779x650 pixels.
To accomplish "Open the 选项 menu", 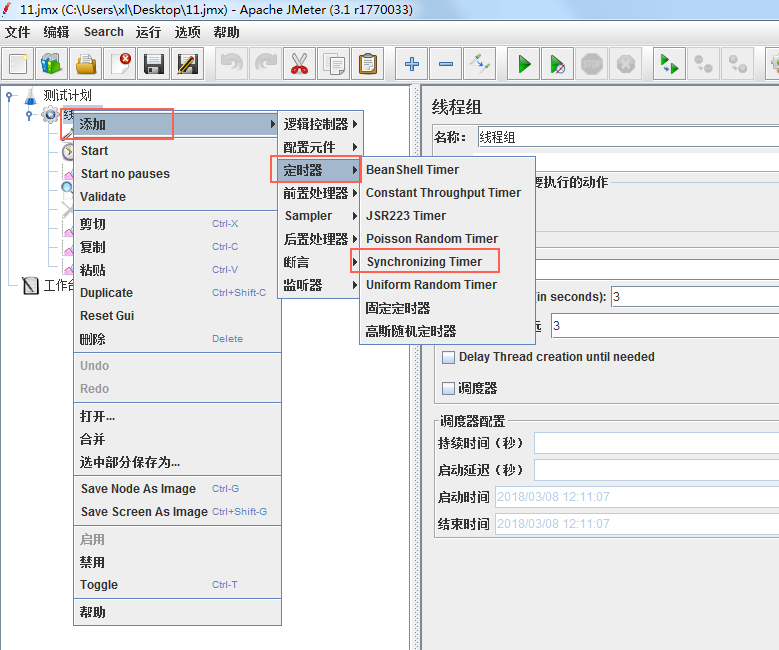I will pyautogui.click(x=187, y=32).
